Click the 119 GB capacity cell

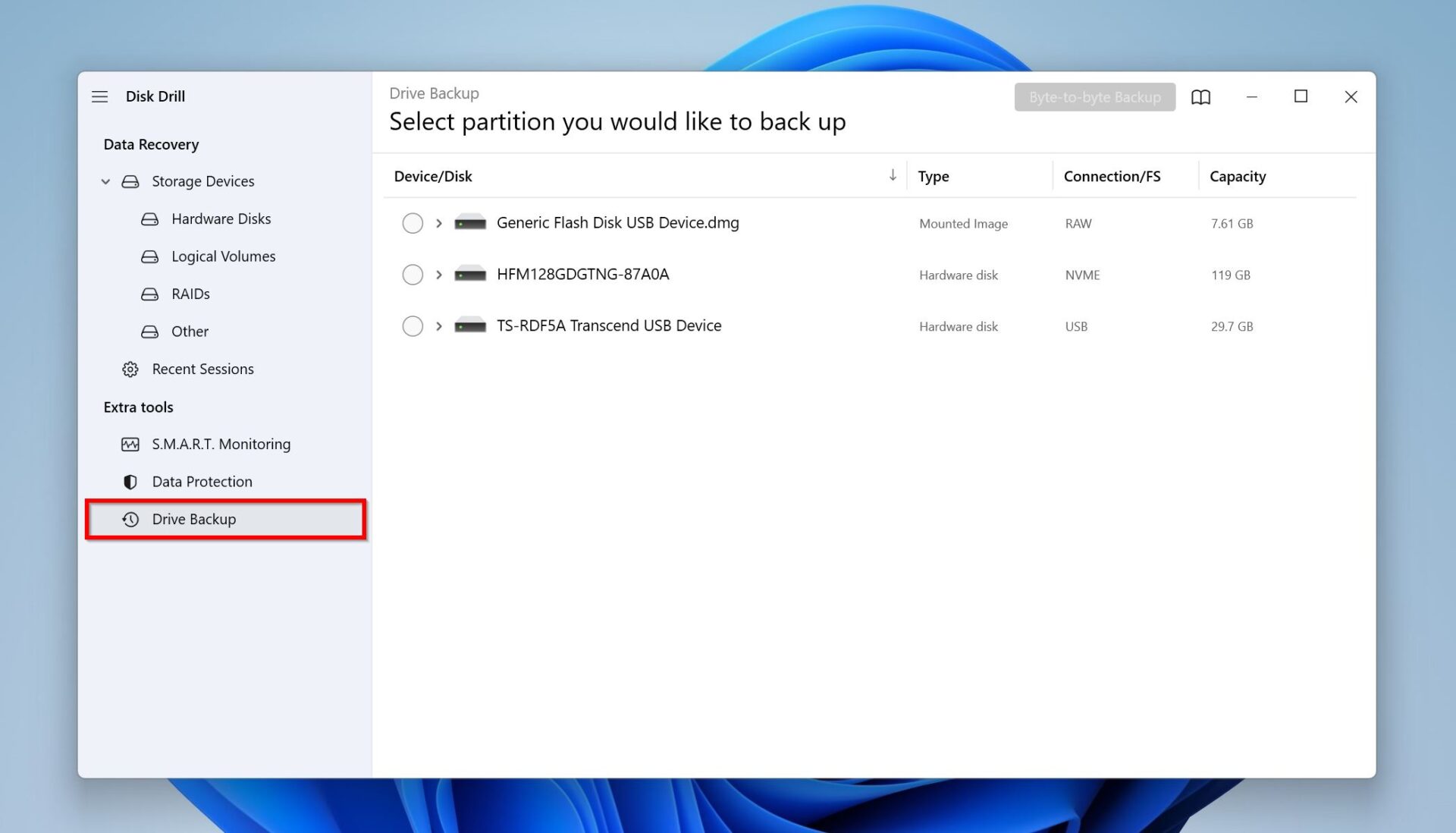(1230, 275)
